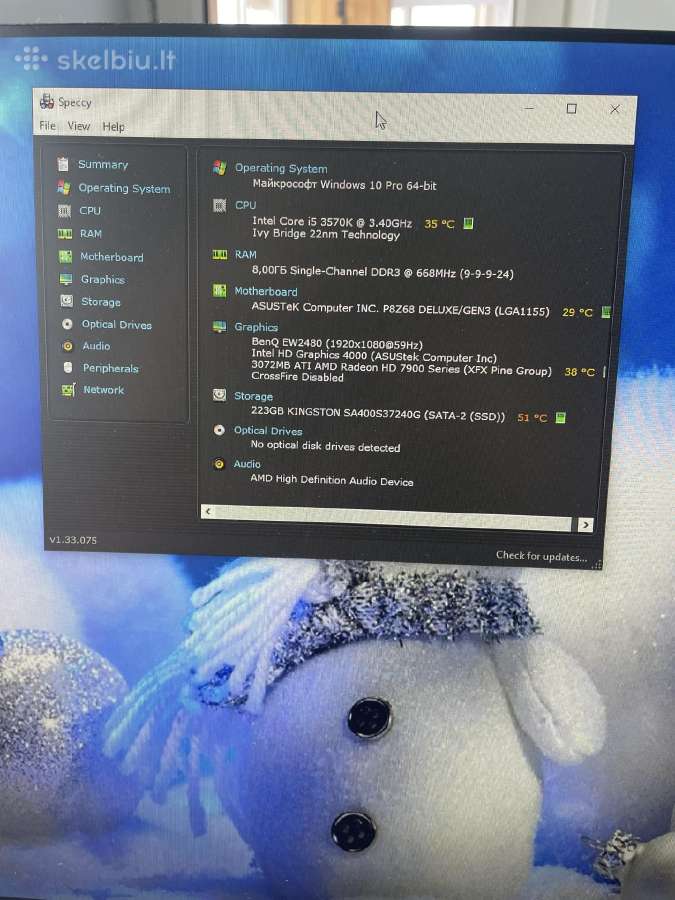Click the Optical Drives disc icon in sidebar
This screenshot has height=900, width=675.
tap(67, 324)
